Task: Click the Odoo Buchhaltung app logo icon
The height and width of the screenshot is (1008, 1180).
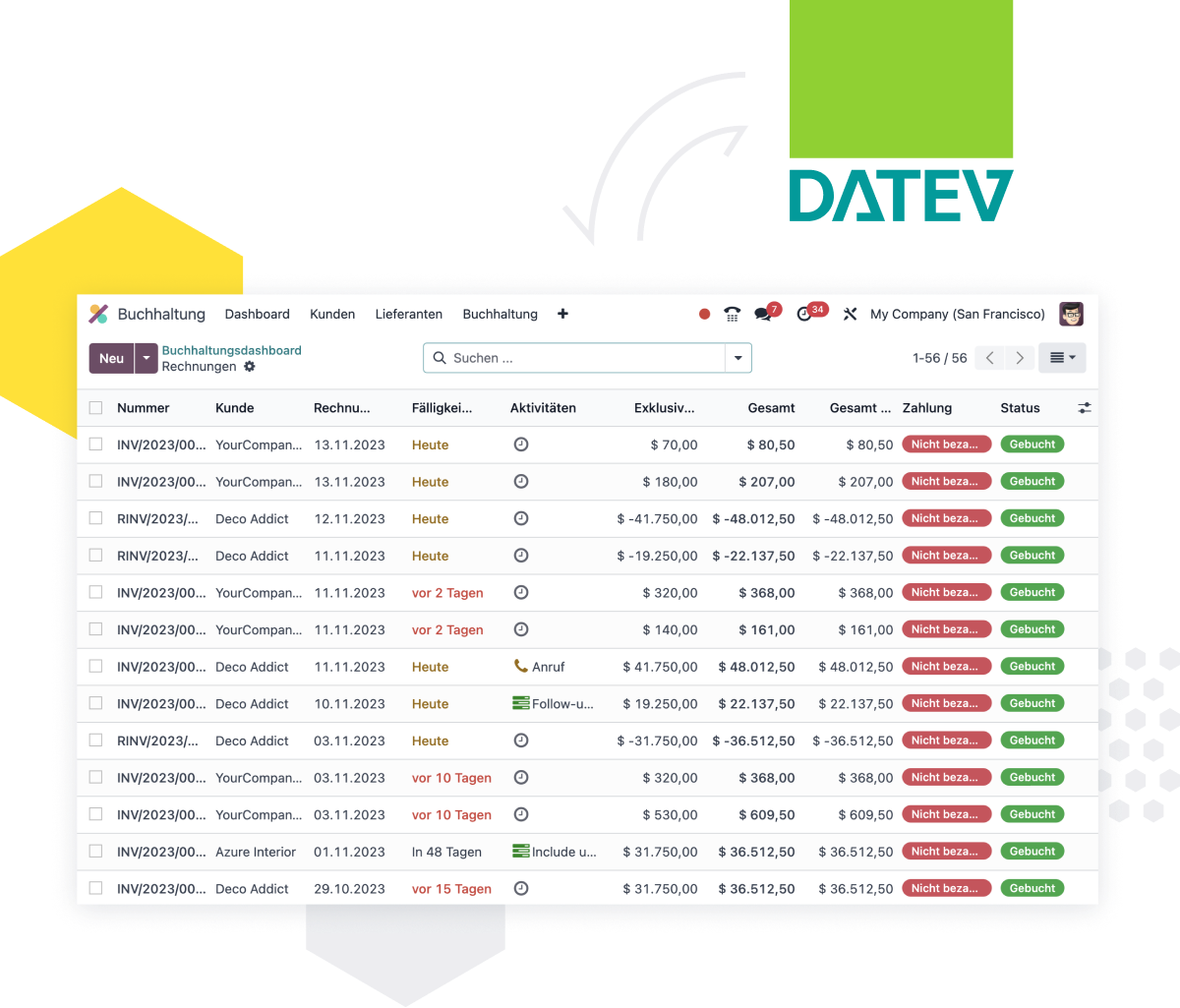Action: (x=98, y=314)
